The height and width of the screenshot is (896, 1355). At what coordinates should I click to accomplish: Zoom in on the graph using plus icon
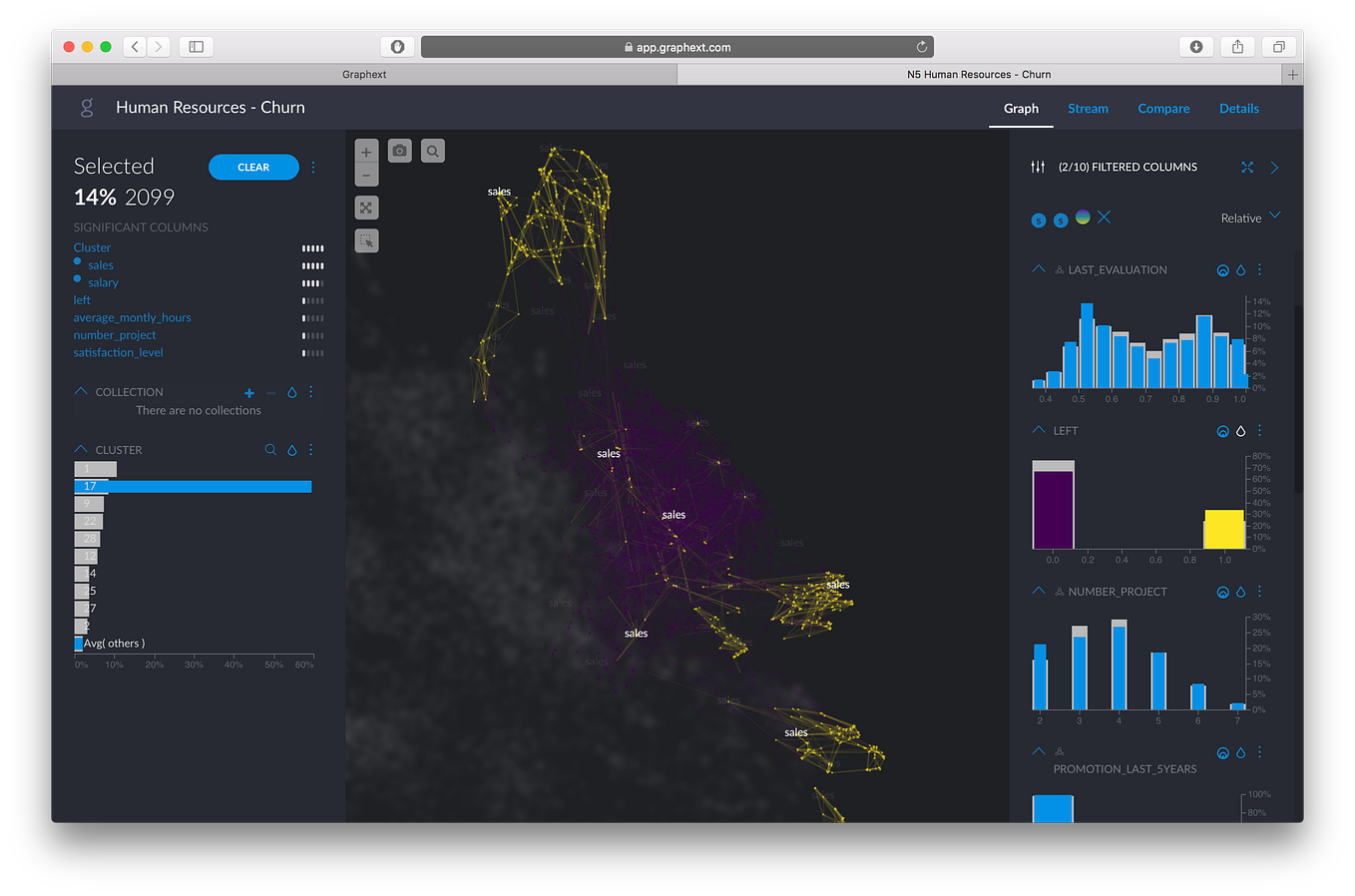pyautogui.click(x=366, y=151)
